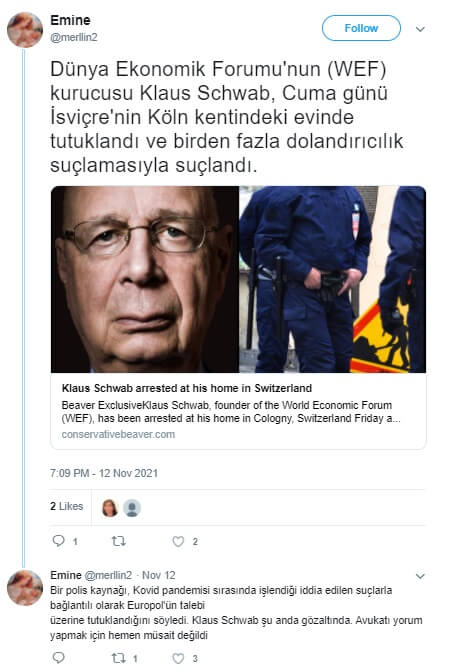The width and height of the screenshot is (450, 672).
Task: Open Emine's avatar on the reply tweet
Action: click(x=25, y=588)
